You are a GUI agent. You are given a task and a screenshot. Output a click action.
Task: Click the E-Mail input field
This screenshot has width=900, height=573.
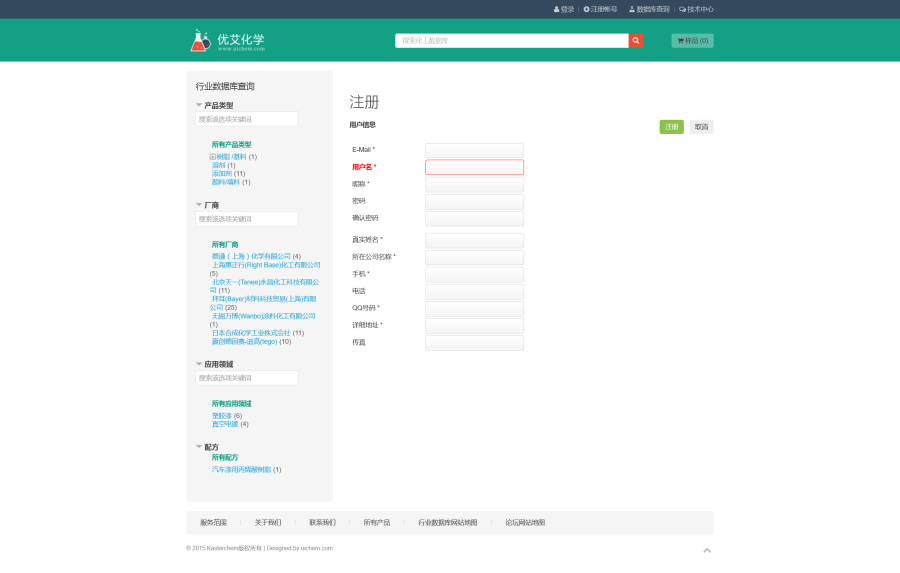pos(474,150)
